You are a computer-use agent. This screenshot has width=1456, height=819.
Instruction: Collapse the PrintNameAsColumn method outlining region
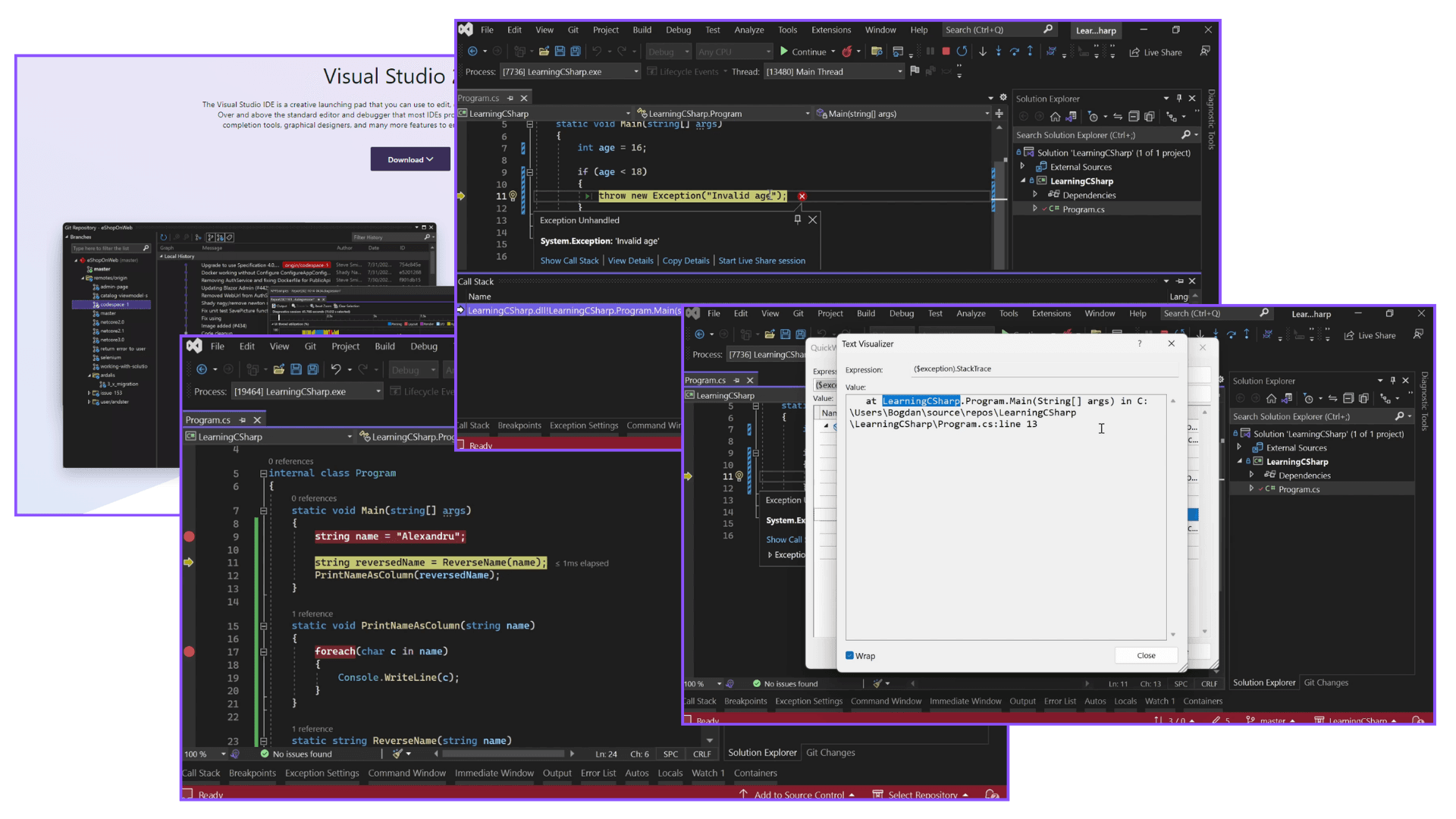pos(263,626)
